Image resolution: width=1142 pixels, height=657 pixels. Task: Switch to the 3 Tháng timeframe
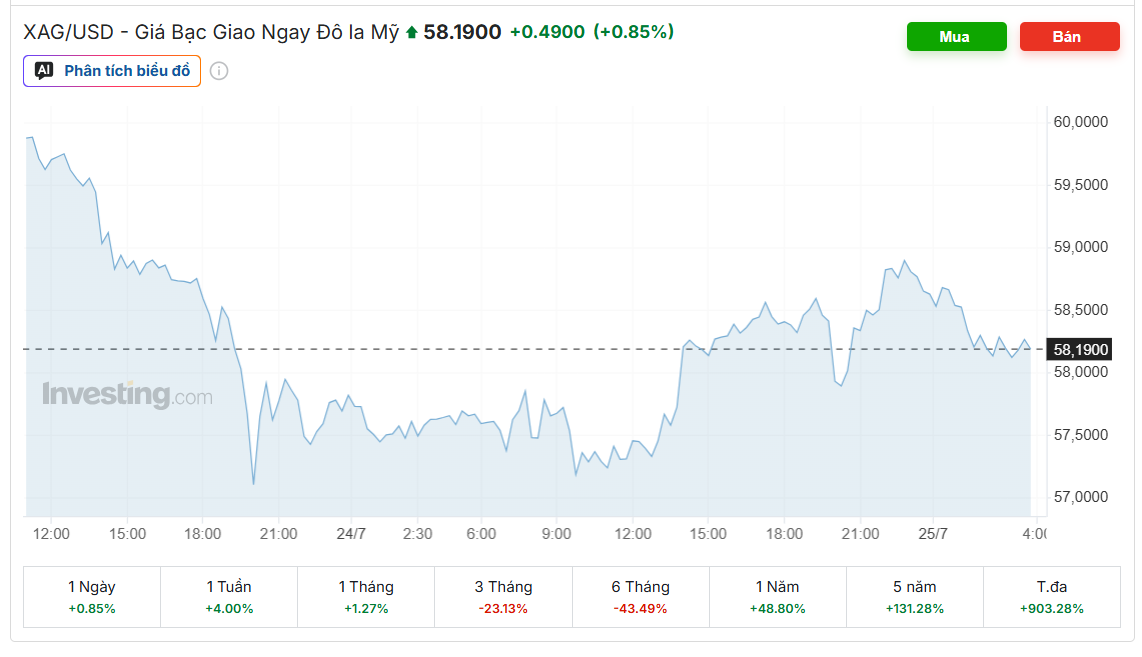coord(503,597)
